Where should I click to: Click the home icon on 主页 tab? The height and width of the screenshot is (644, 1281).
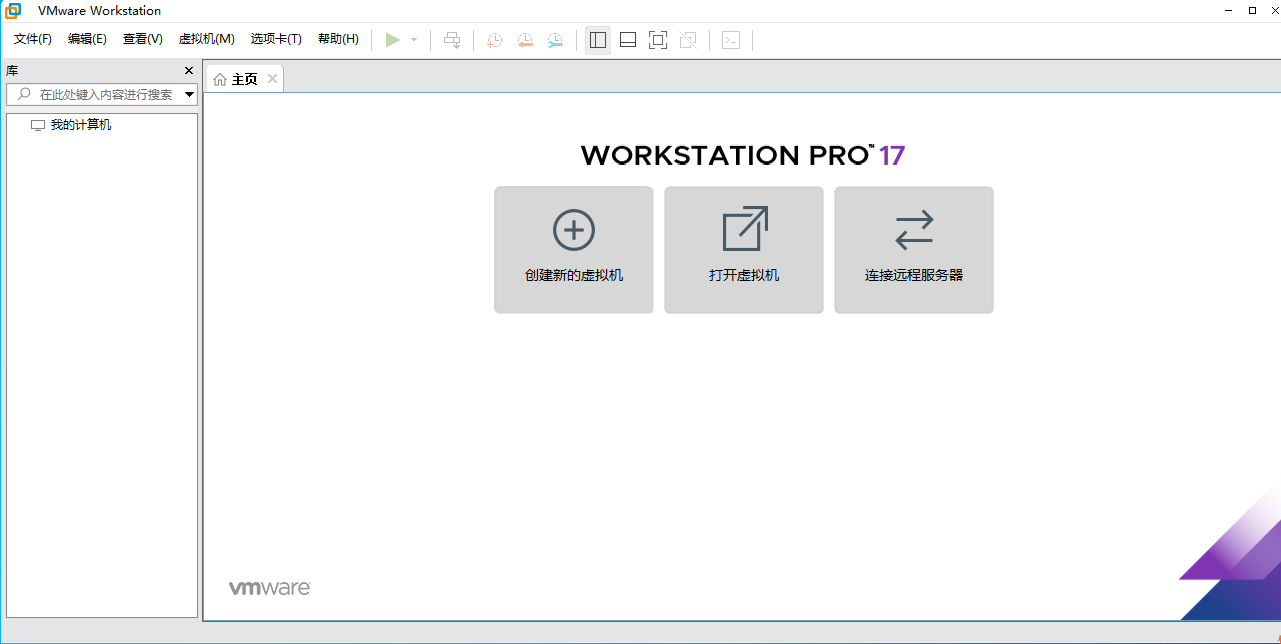(220, 79)
